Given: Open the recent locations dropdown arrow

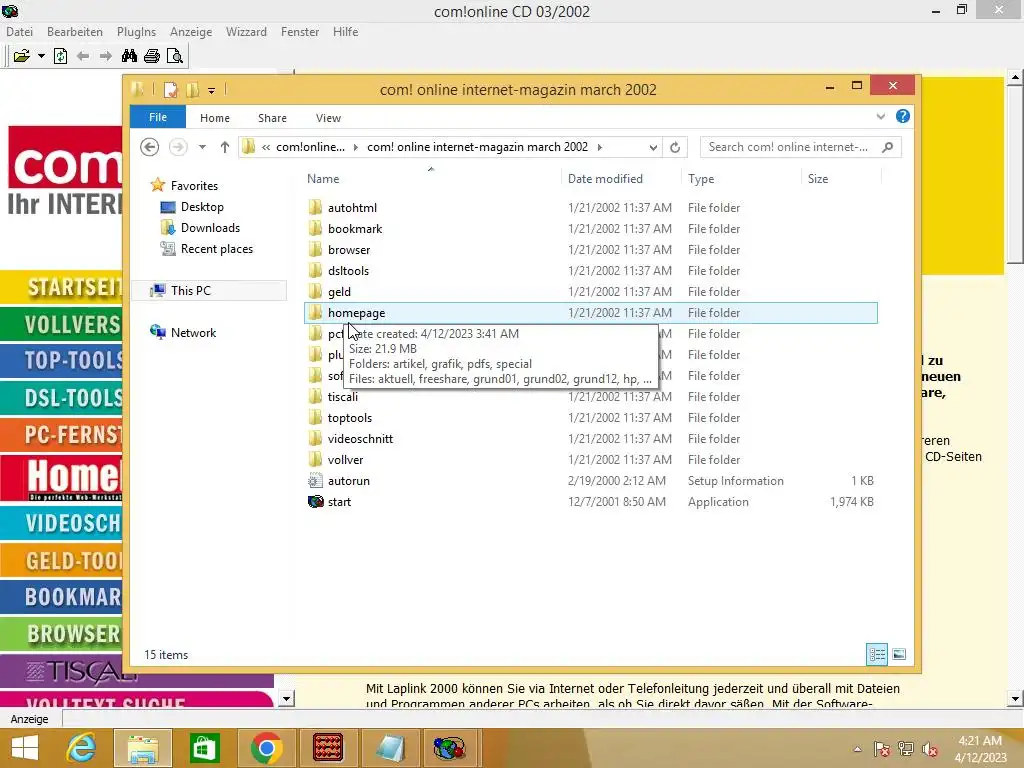Looking at the screenshot, I should point(202,148).
